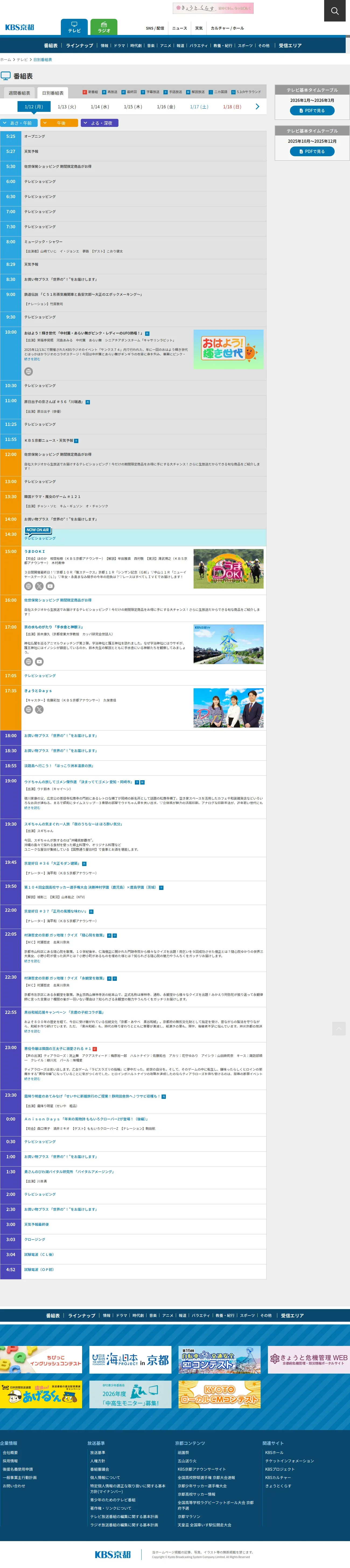This screenshot has width=350, height=1568.
Task: Open the website globe icon for うまDOKI
Action: click(x=28, y=586)
